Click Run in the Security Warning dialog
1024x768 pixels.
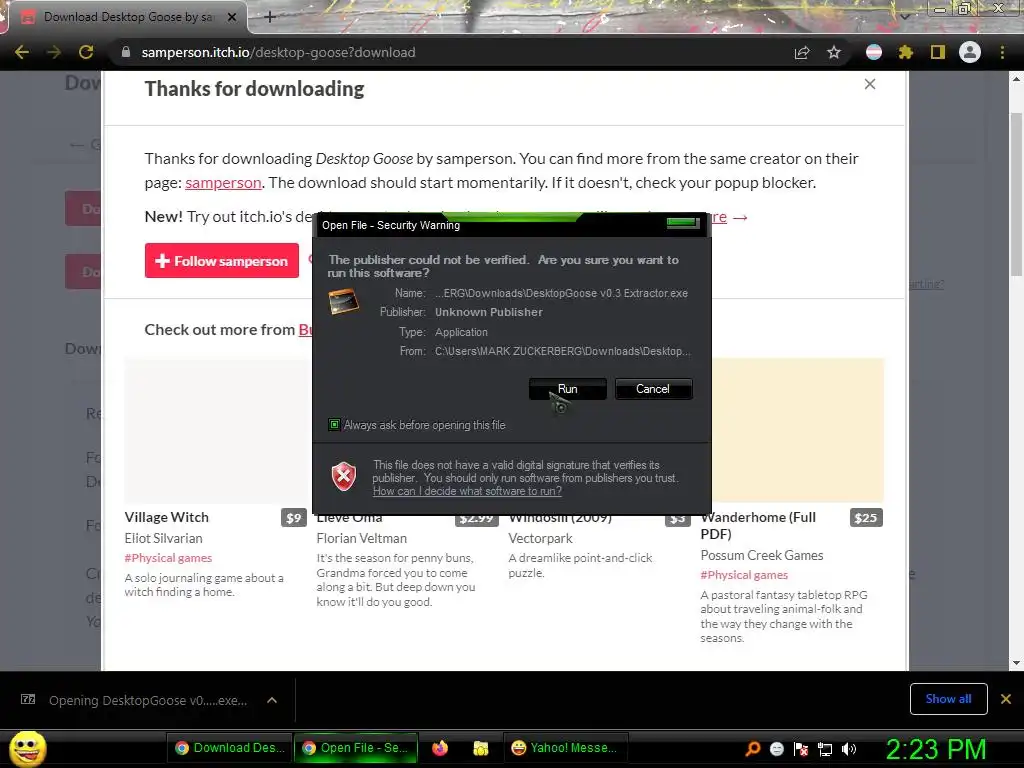[568, 389]
